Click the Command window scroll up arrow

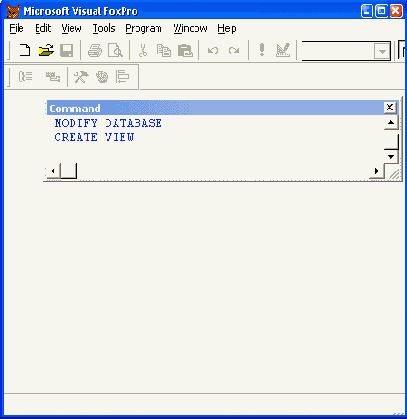(391, 123)
